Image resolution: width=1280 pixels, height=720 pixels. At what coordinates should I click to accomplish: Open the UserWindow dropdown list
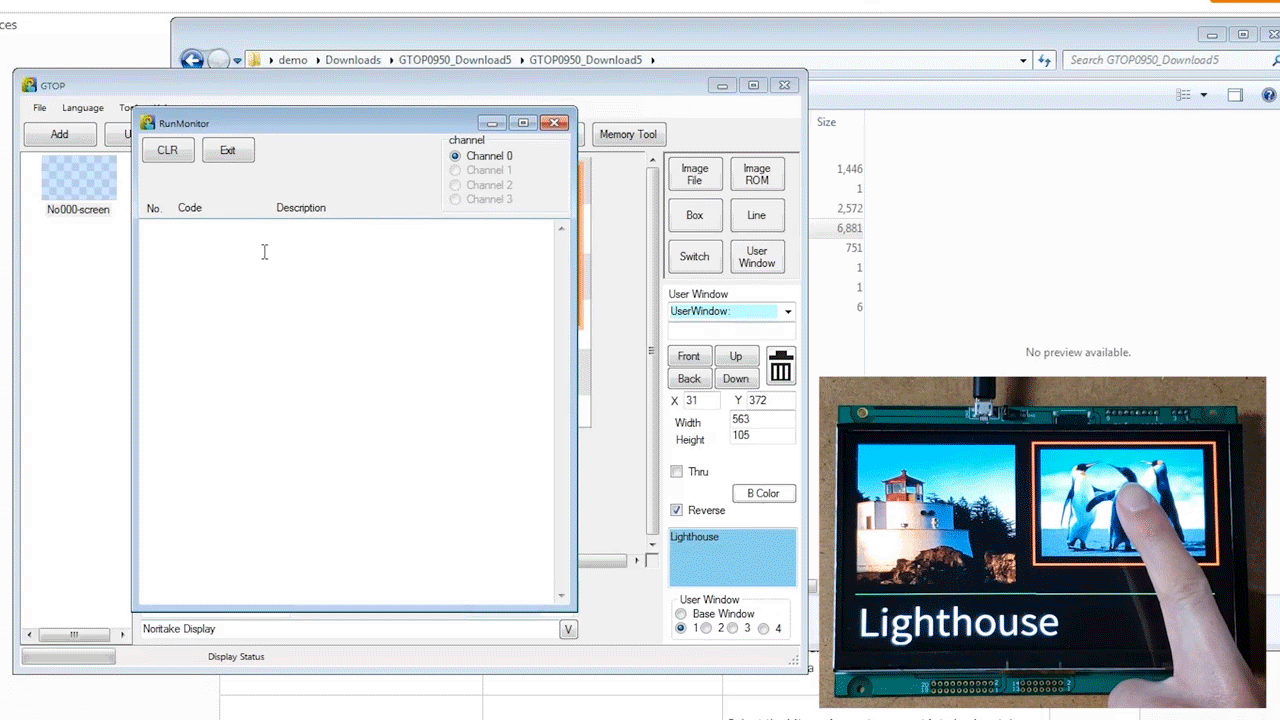coord(788,312)
